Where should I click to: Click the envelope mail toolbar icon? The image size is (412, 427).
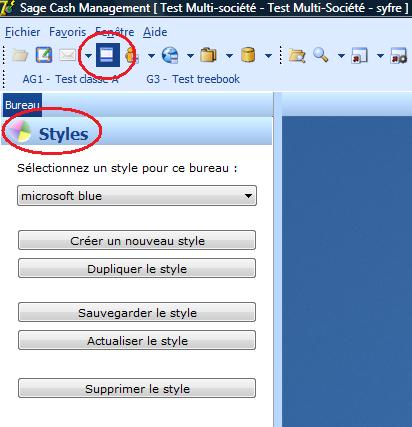click(67, 55)
